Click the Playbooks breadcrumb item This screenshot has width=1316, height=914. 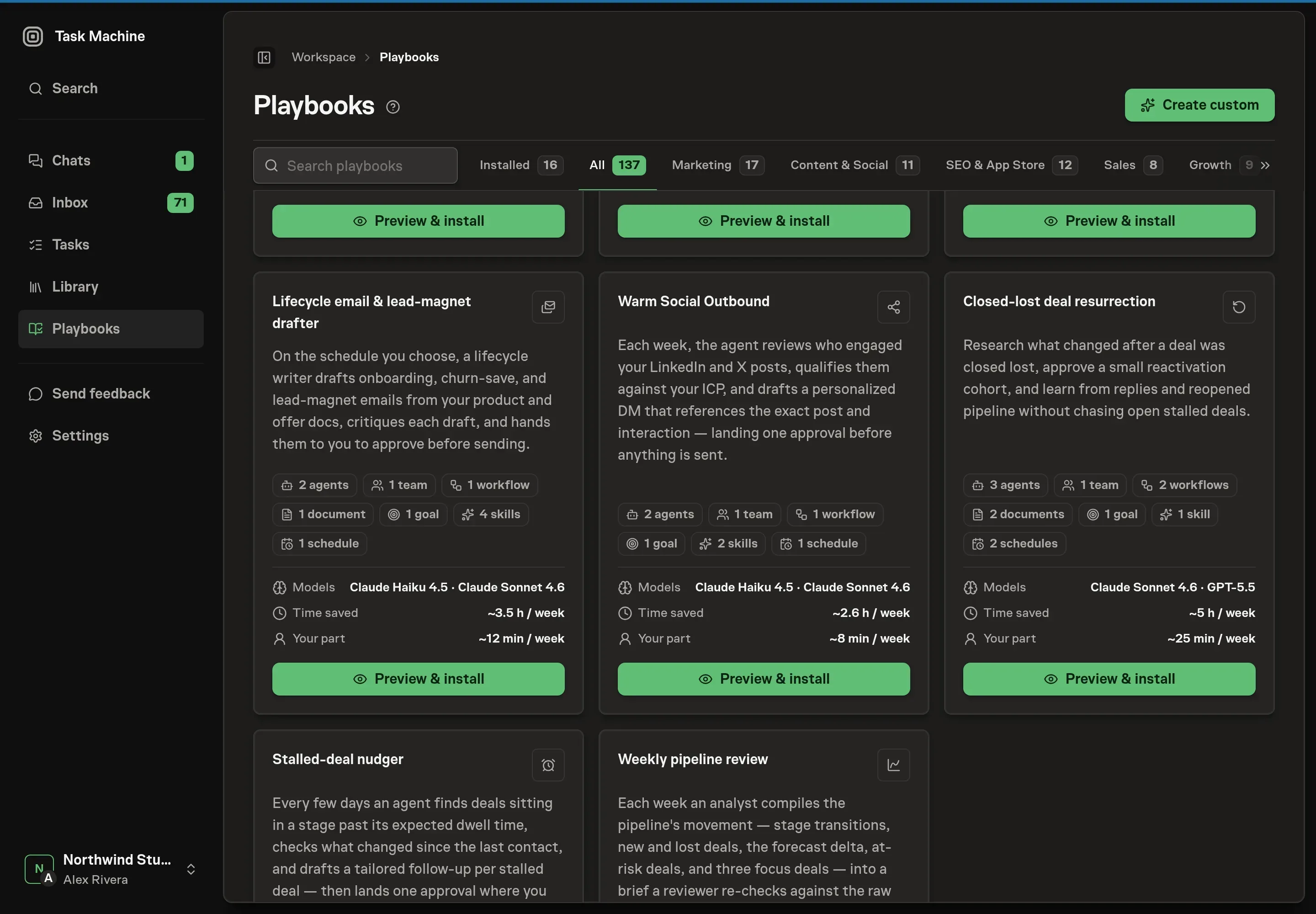(x=409, y=57)
